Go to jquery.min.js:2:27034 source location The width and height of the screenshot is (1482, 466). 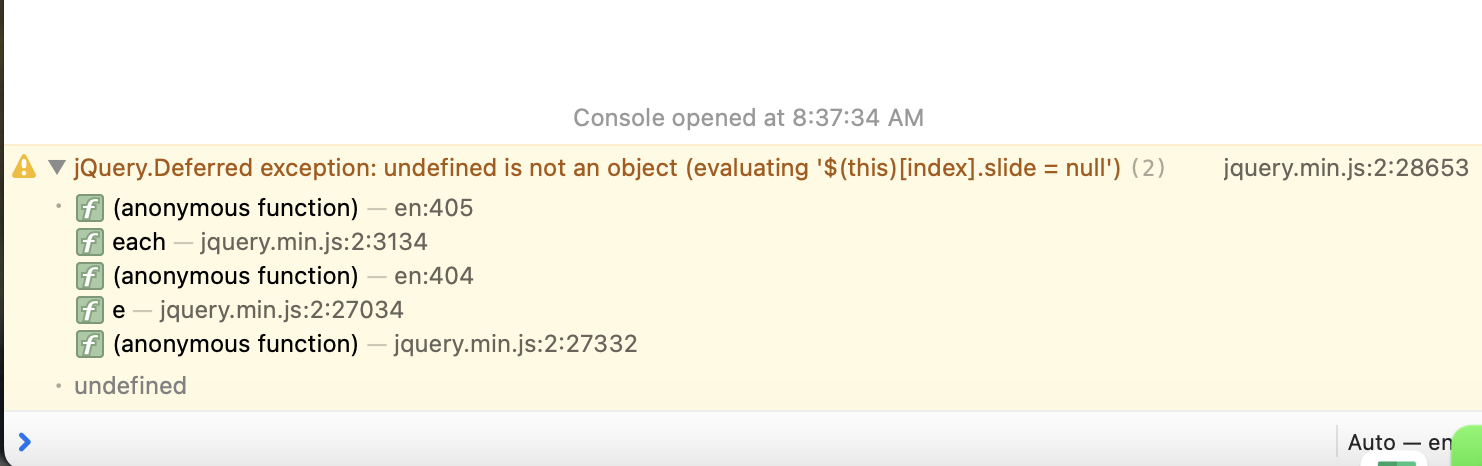[281, 310]
